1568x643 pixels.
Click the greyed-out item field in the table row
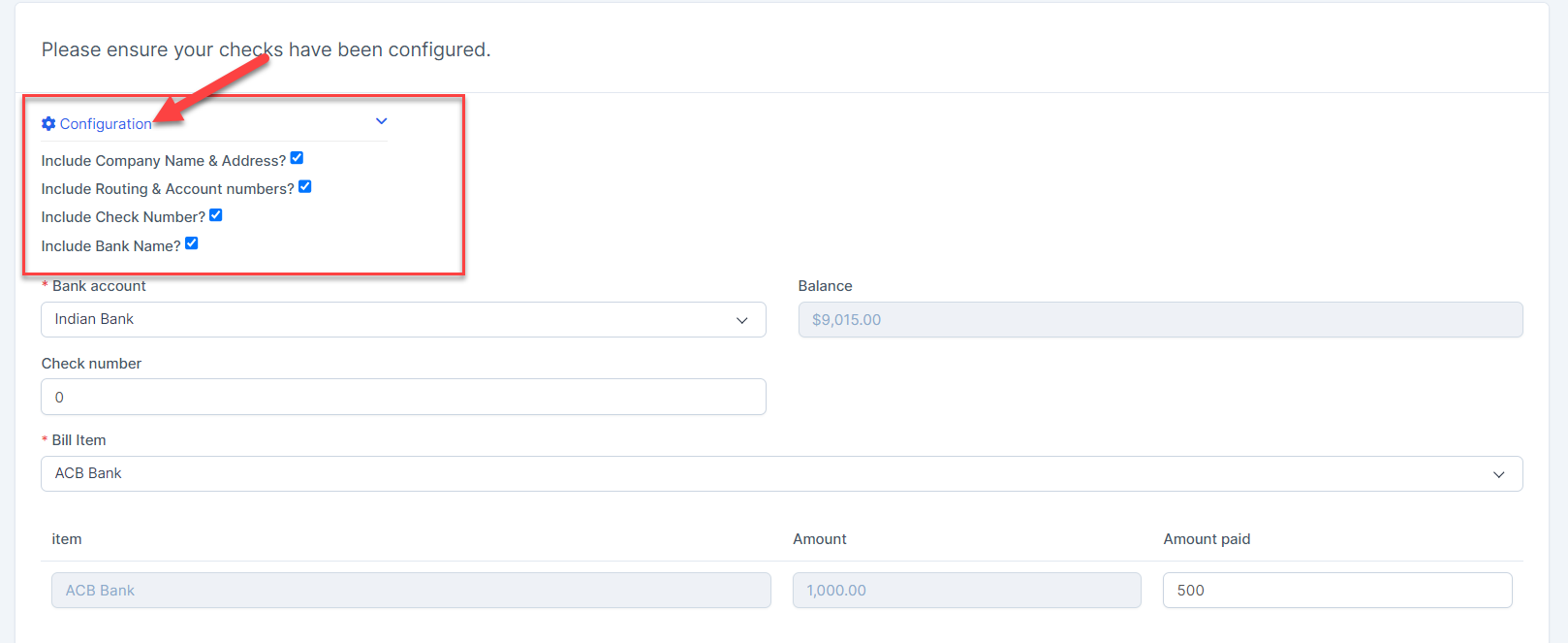[411, 590]
